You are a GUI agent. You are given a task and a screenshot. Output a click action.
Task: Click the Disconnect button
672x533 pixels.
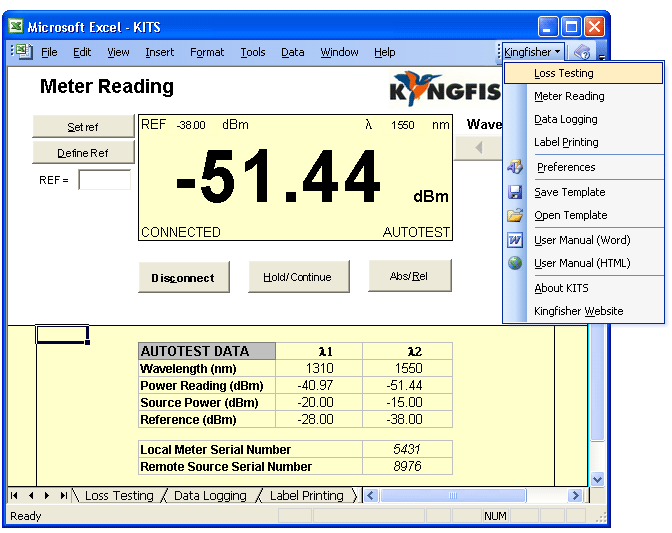[183, 277]
